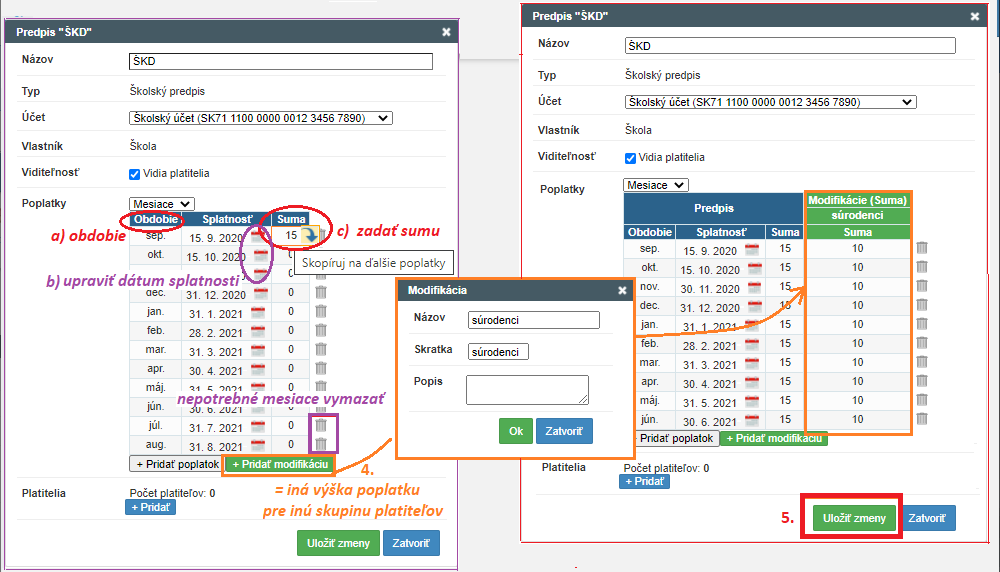This screenshot has width=1000, height=572.
Task: Click 31. 3. 2021 date in left window
Action: point(216,352)
